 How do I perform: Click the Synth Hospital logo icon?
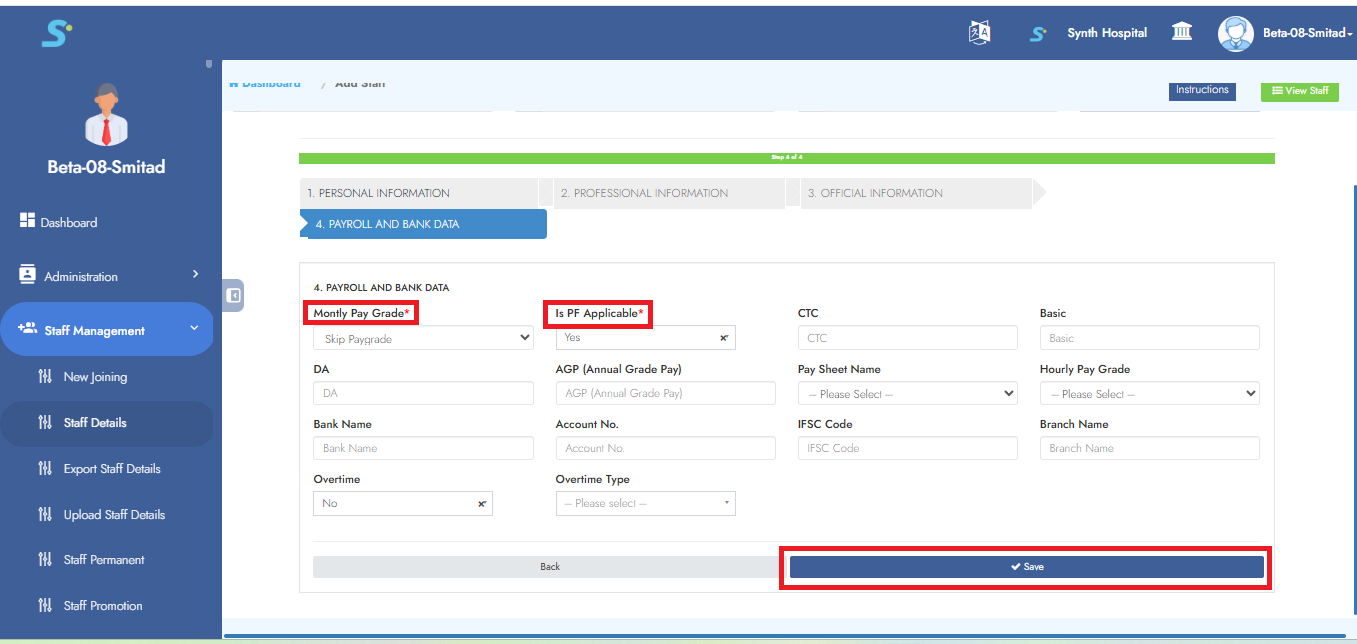(x=1038, y=33)
